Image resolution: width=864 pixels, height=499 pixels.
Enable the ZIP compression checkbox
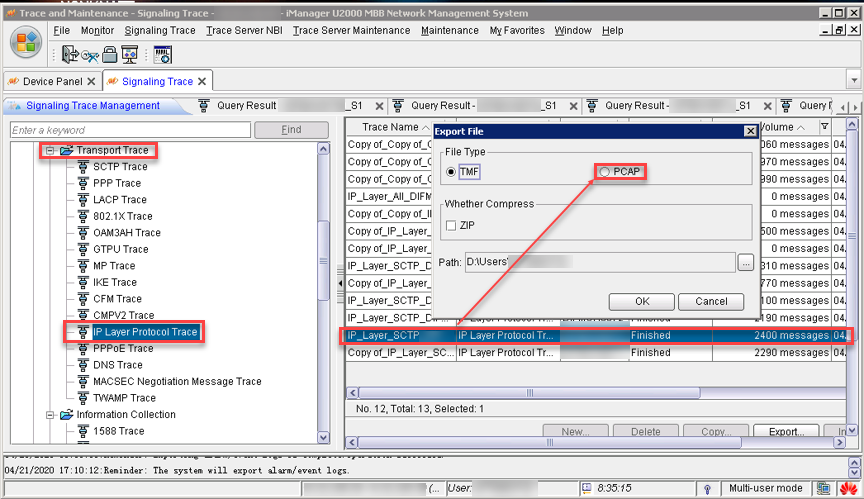[x=451, y=226]
